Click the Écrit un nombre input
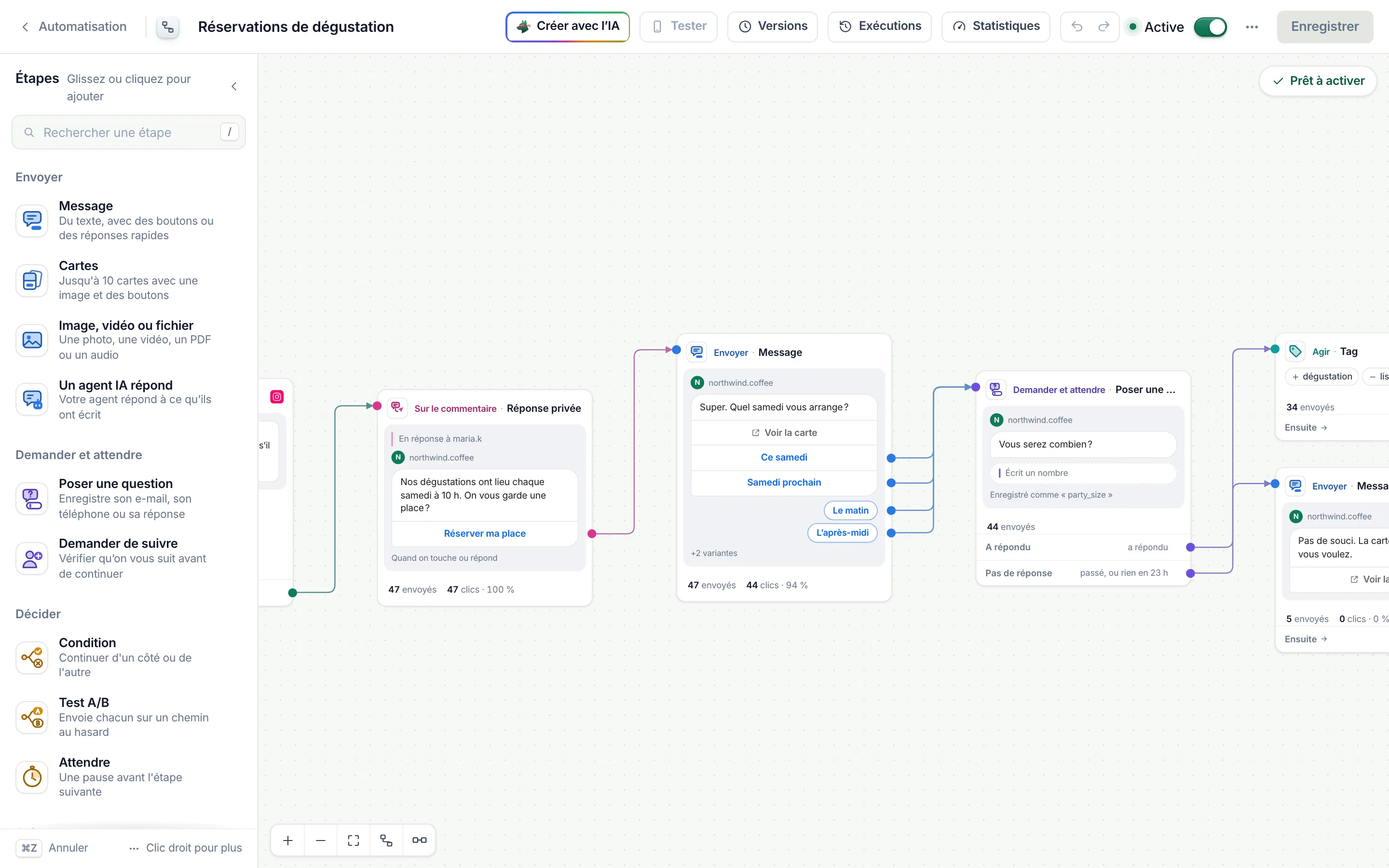1389x868 pixels. pos(1083,473)
